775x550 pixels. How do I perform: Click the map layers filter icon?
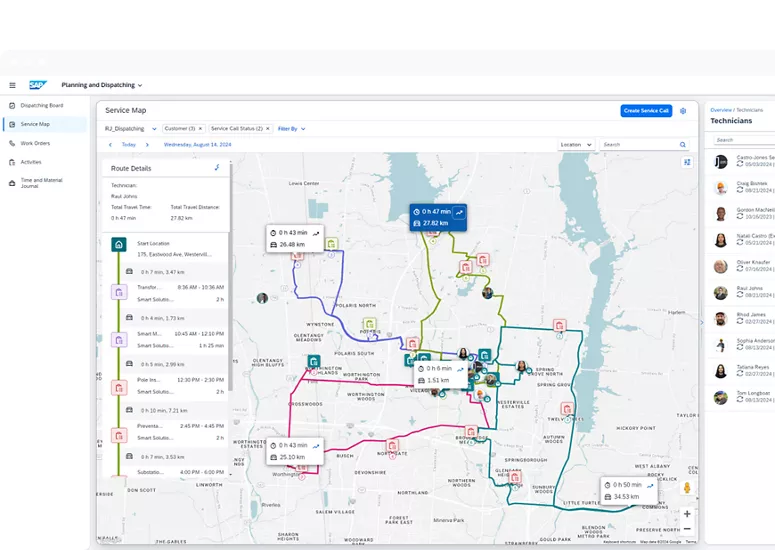click(687, 162)
